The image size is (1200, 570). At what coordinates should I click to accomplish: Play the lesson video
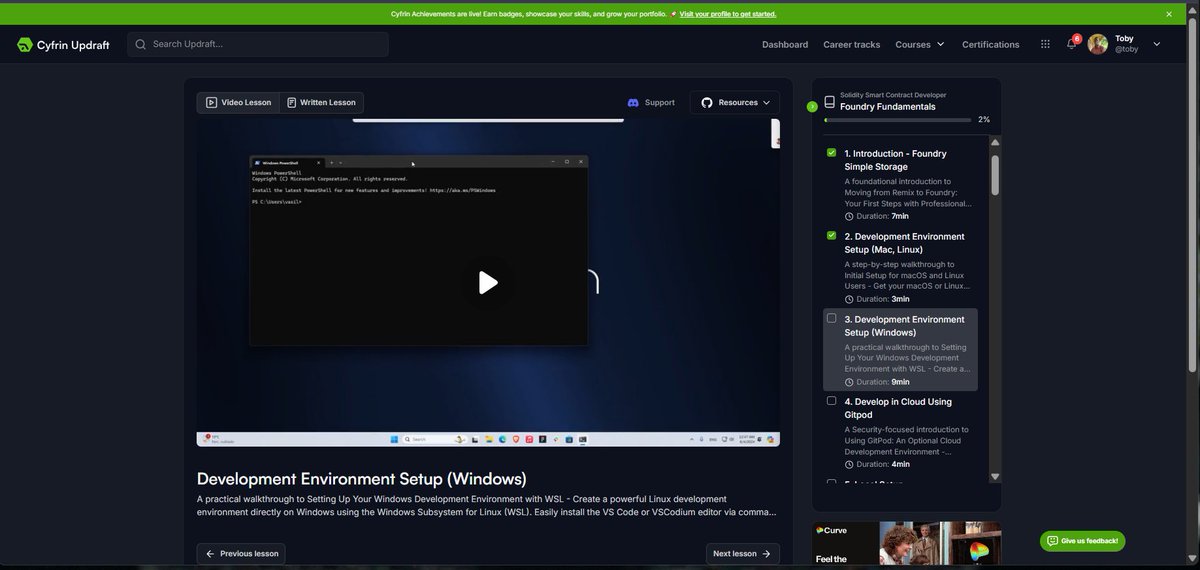tap(488, 283)
